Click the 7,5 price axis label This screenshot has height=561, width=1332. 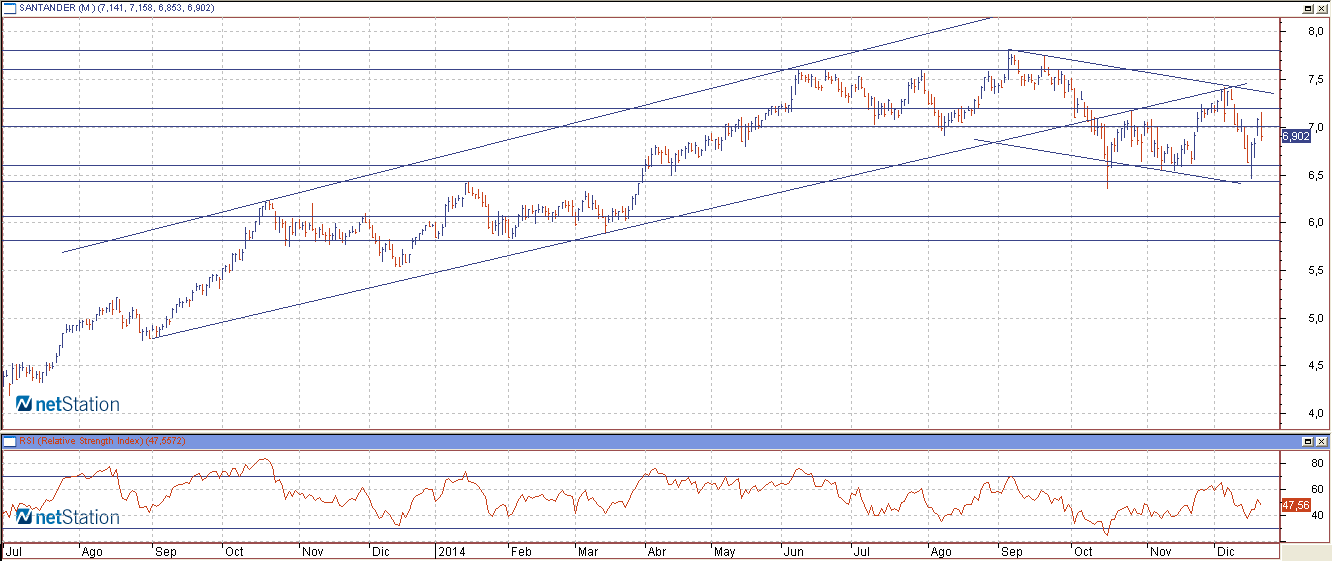coord(1316,79)
